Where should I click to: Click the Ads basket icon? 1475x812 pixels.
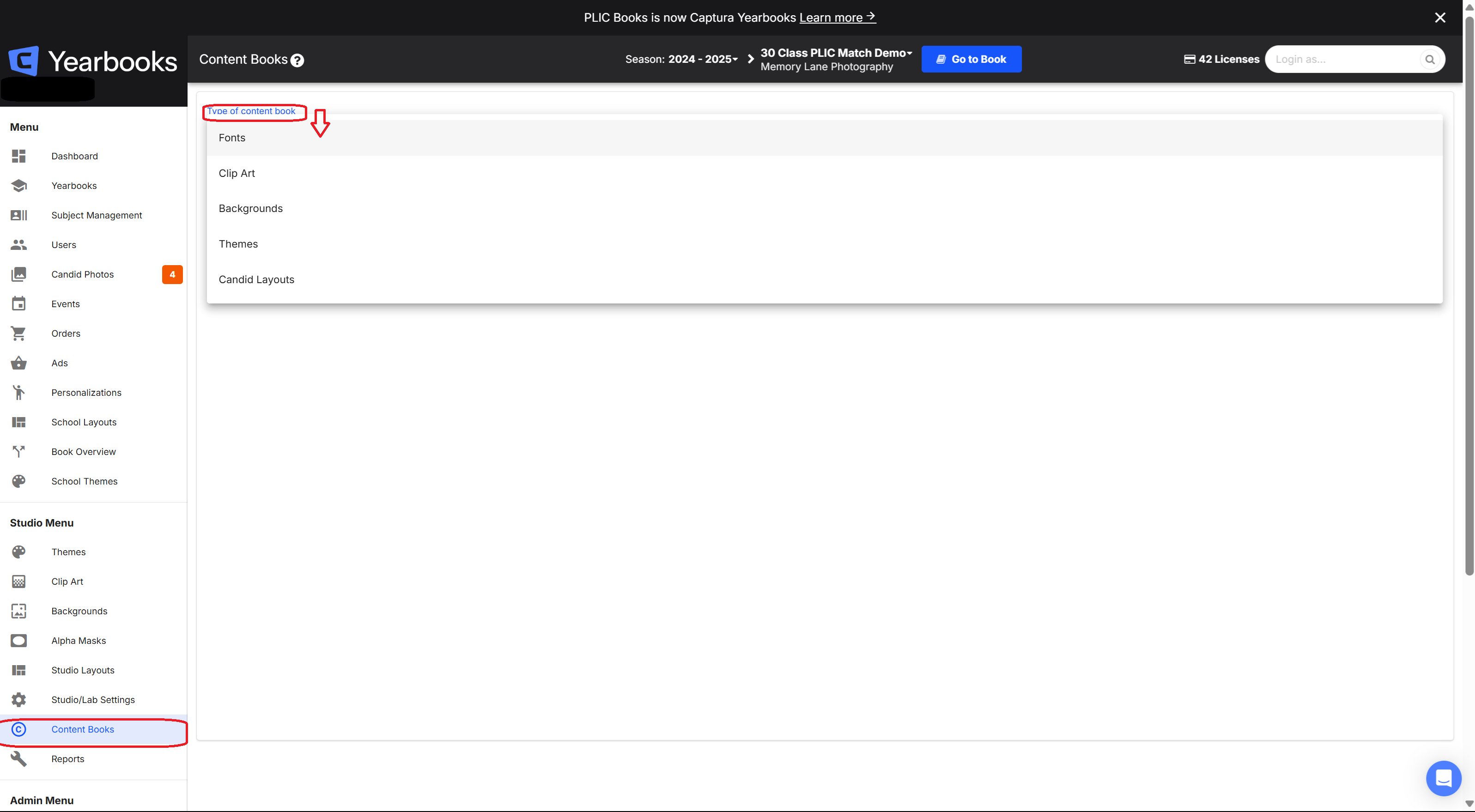coord(19,363)
